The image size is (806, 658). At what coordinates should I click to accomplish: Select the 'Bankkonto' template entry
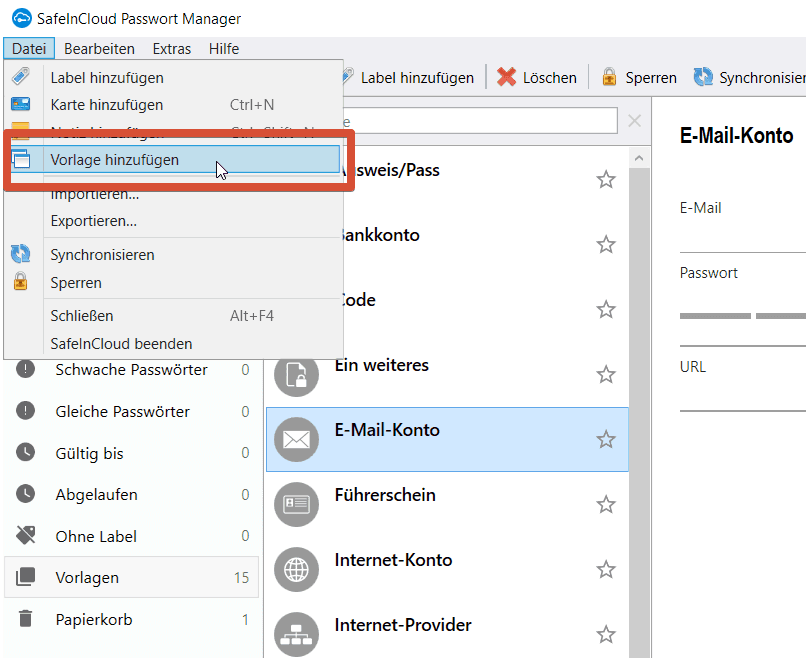point(486,244)
